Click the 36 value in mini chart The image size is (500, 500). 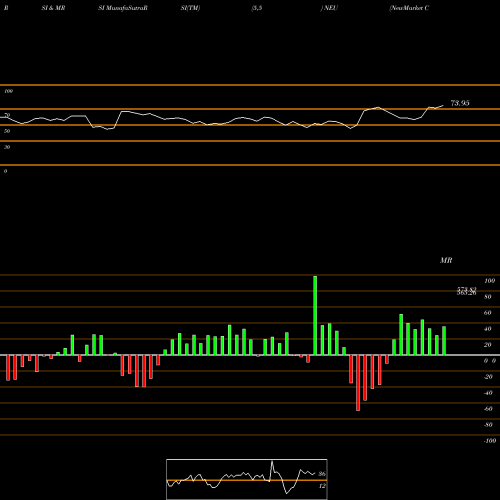click(x=322, y=474)
